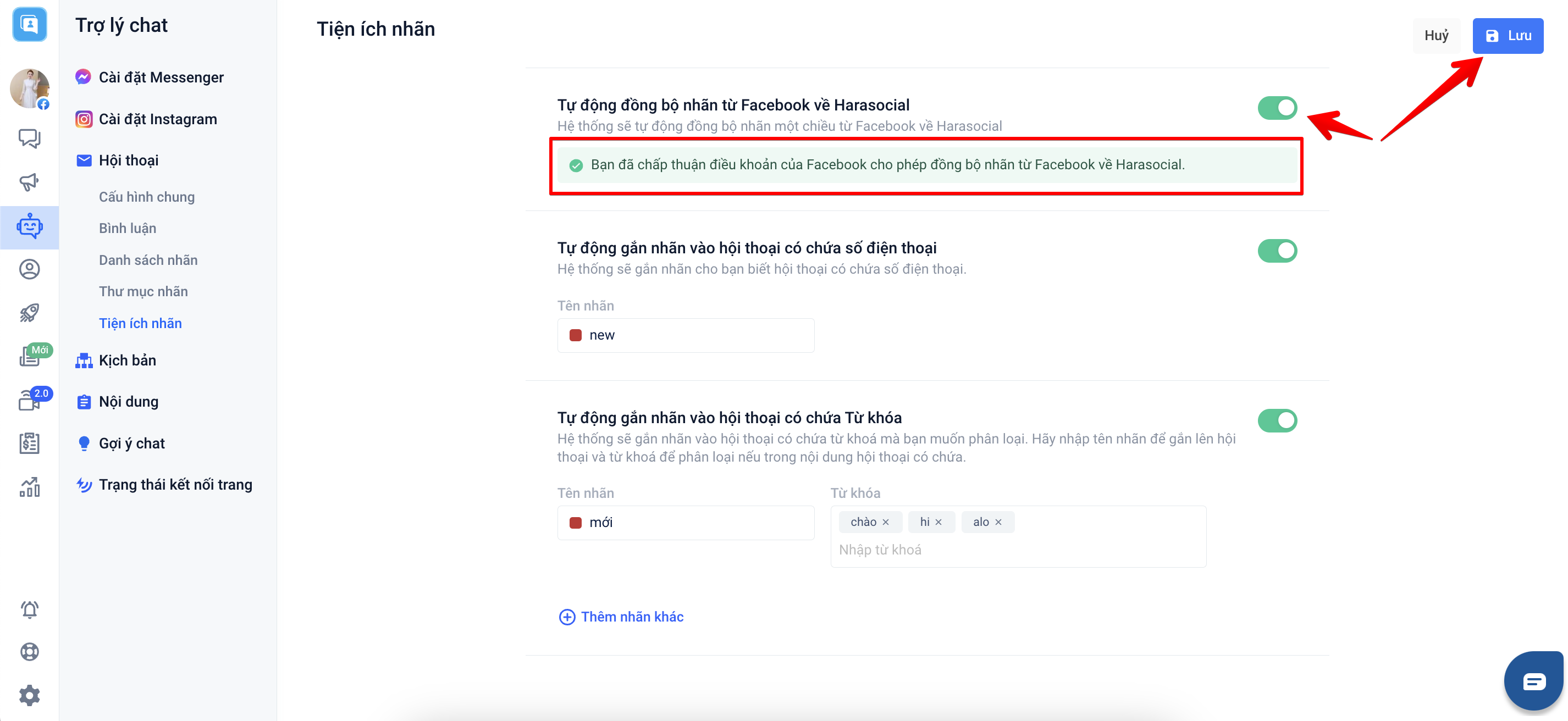Open the settings gear icon
The width and height of the screenshot is (1568, 721).
coord(29,695)
